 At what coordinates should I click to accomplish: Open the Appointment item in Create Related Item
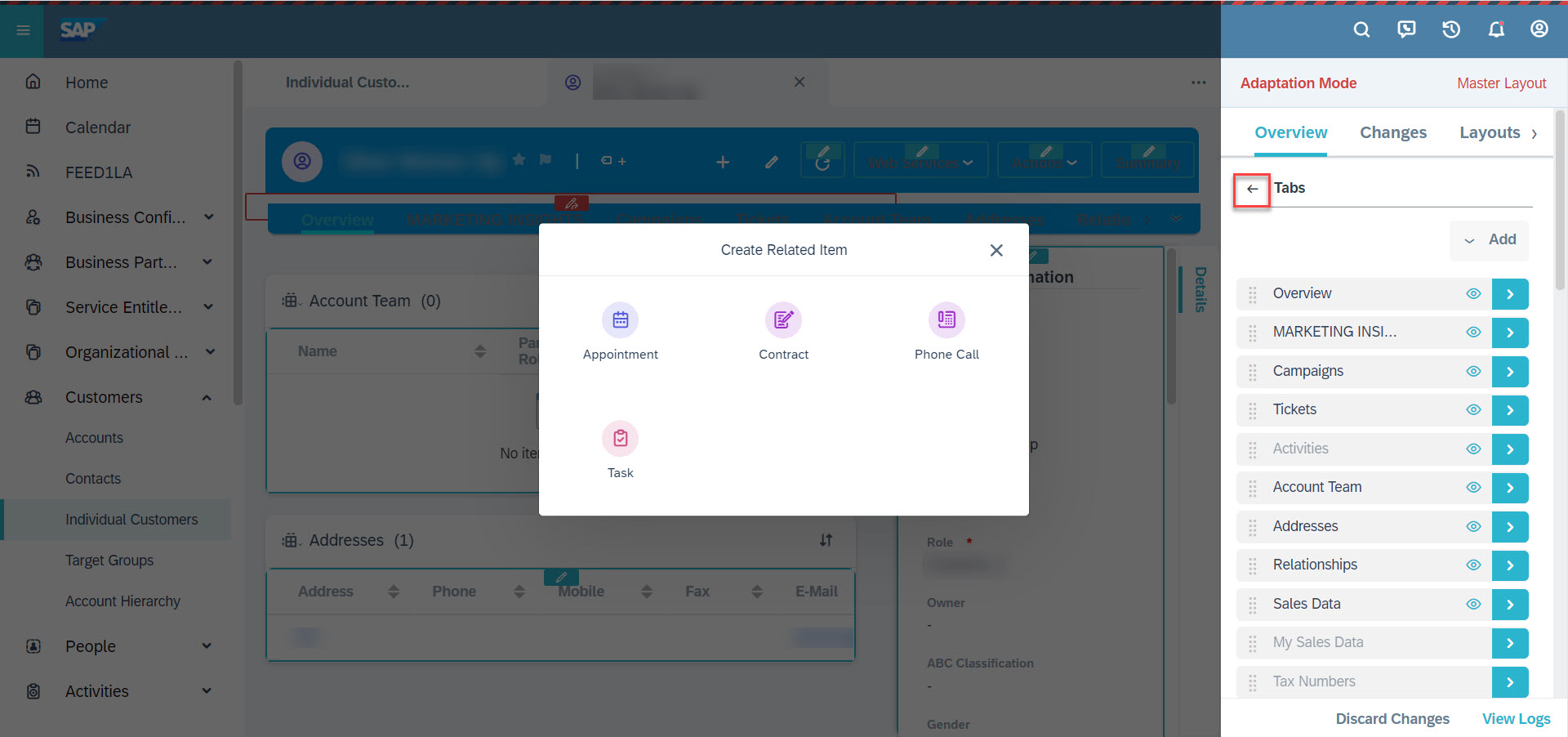pyautogui.click(x=620, y=333)
